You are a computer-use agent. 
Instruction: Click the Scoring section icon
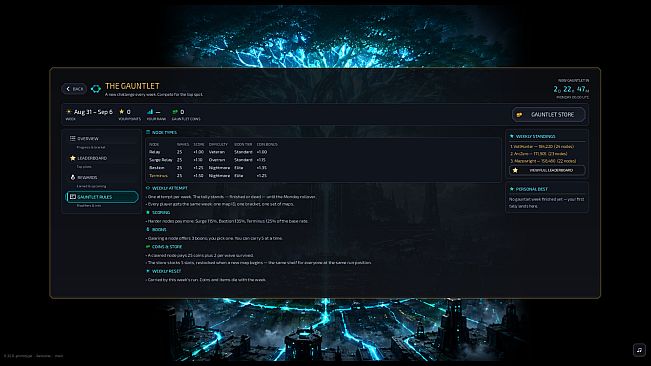pos(148,212)
